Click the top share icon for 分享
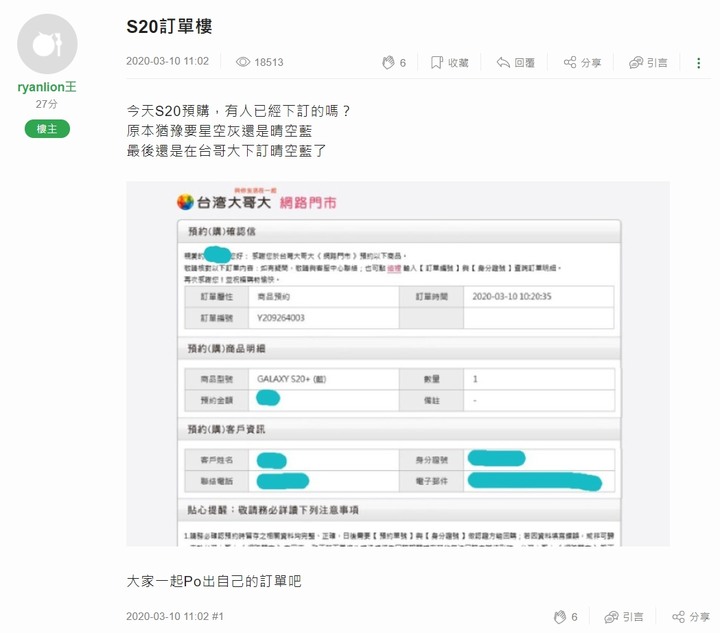The width and height of the screenshot is (720, 633). pos(570,62)
